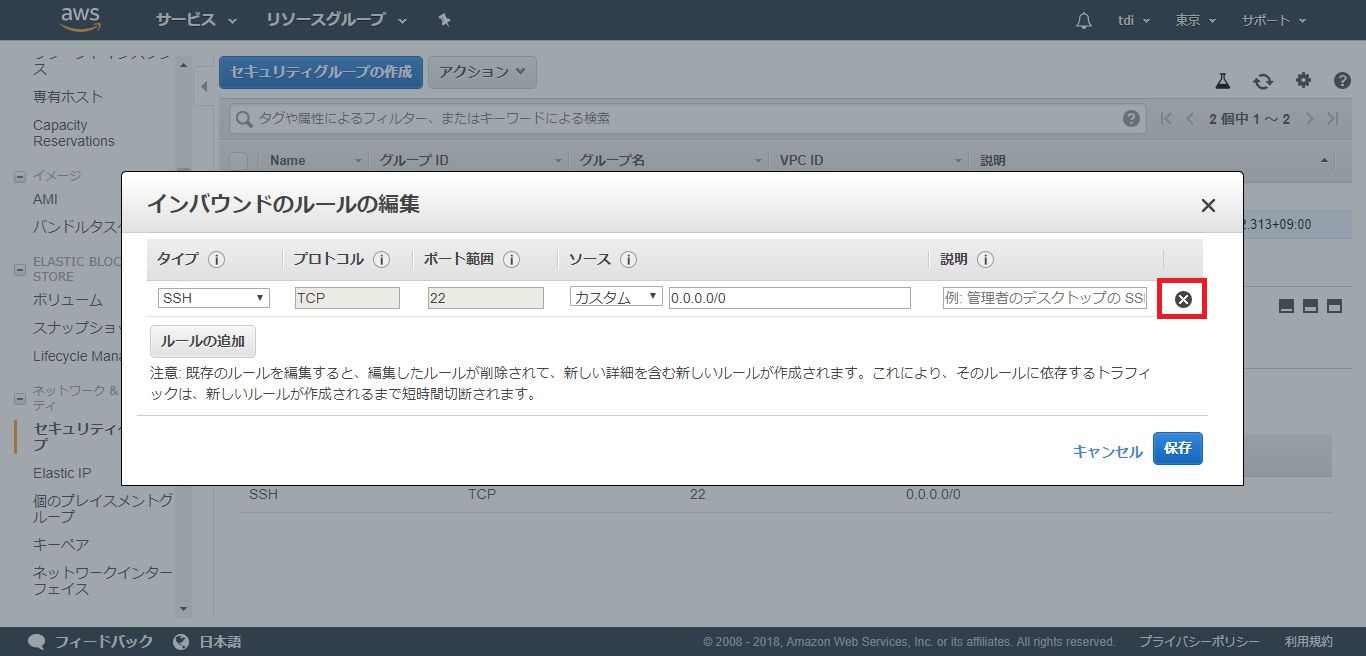Toggle the select-all checkbox in table header

(x=239, y=160)
